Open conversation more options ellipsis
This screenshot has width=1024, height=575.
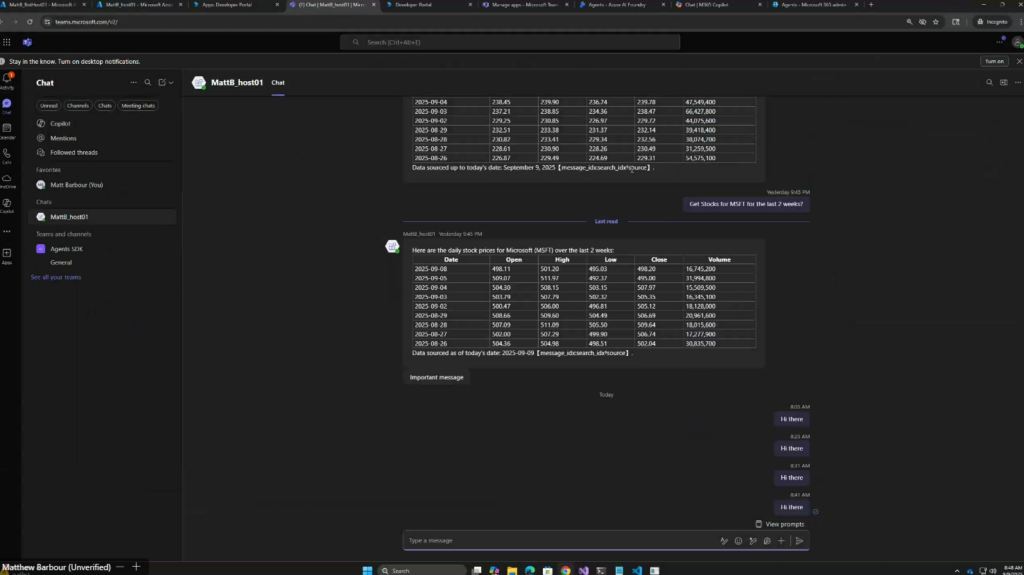[1017, 82]
